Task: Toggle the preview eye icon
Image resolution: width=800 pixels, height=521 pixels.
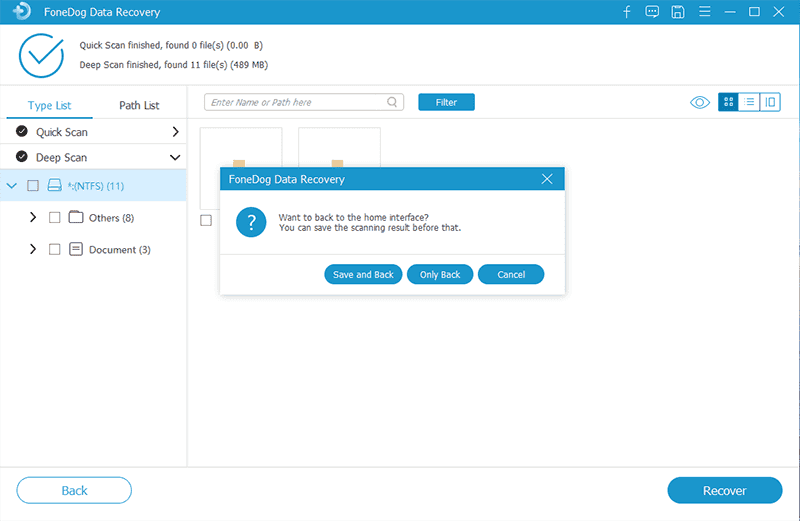Action: point(699,103)
